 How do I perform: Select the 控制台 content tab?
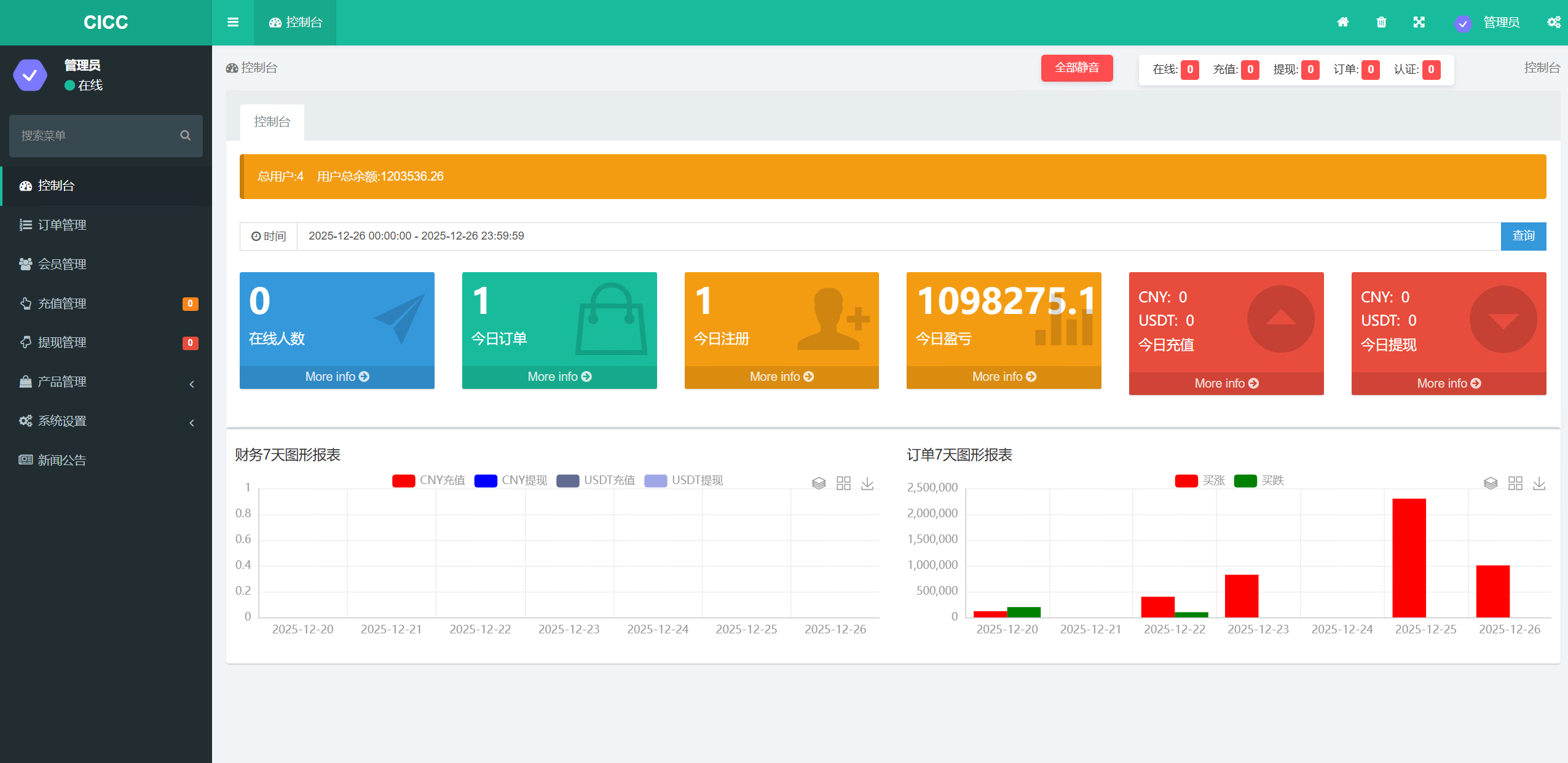click(272, 122)
